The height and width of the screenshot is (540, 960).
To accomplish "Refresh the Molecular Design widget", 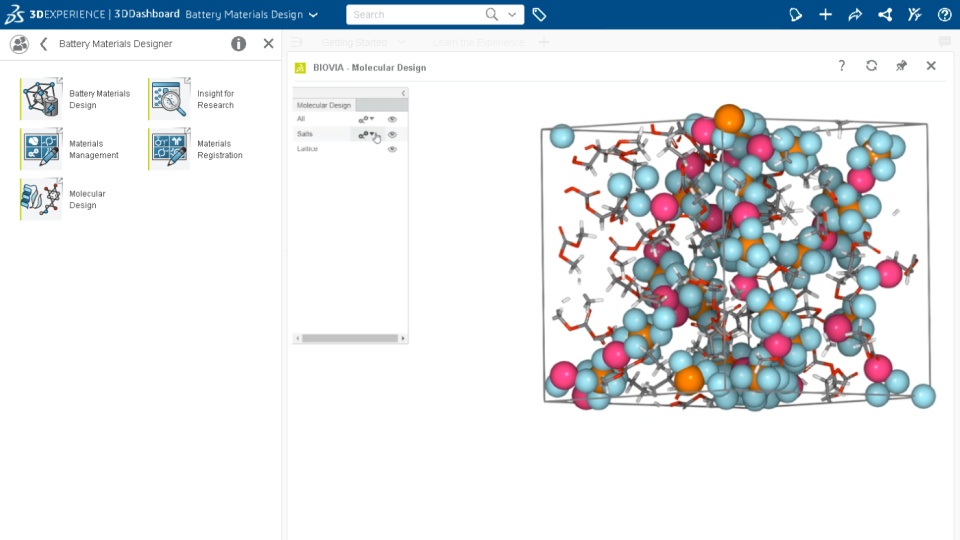I will (871, 66).
